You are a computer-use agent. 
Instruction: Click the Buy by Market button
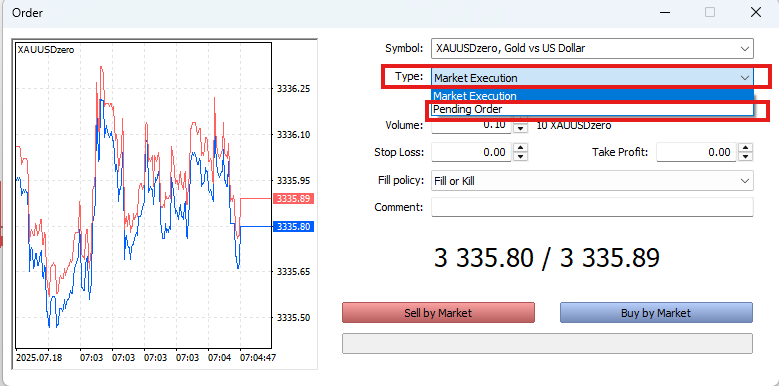point(656,313)
